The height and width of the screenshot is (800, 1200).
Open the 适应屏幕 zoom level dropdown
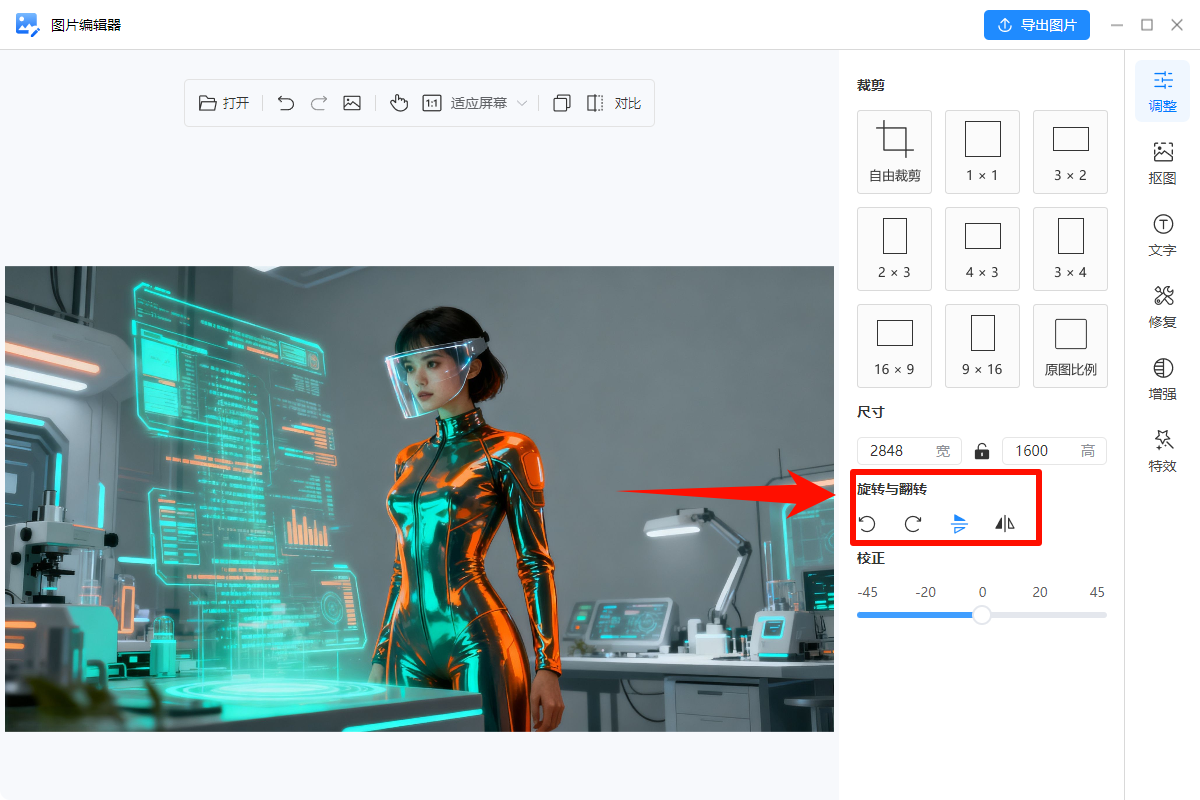pos(489,102)
